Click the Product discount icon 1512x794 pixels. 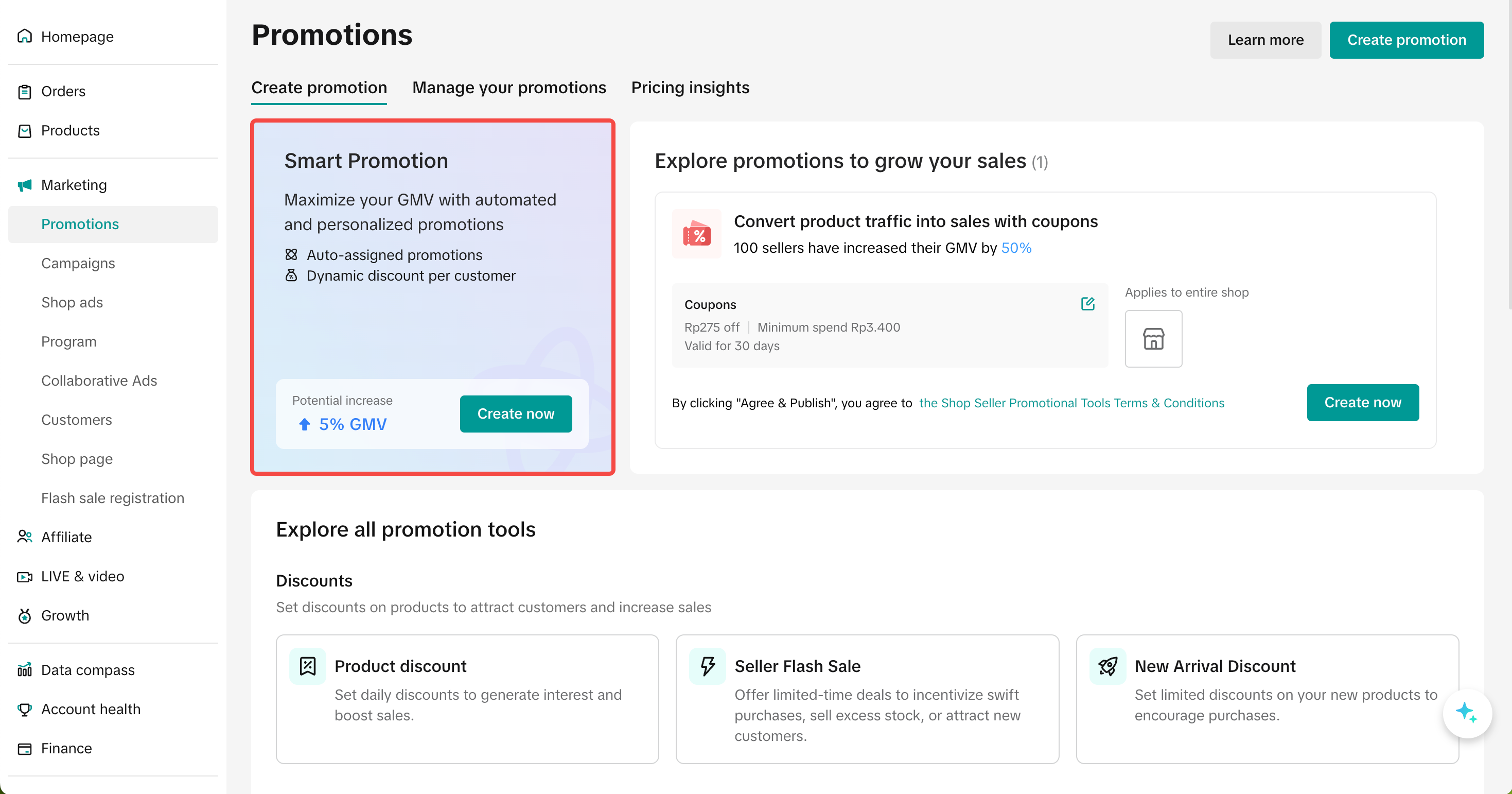click(x=308, y=666)
